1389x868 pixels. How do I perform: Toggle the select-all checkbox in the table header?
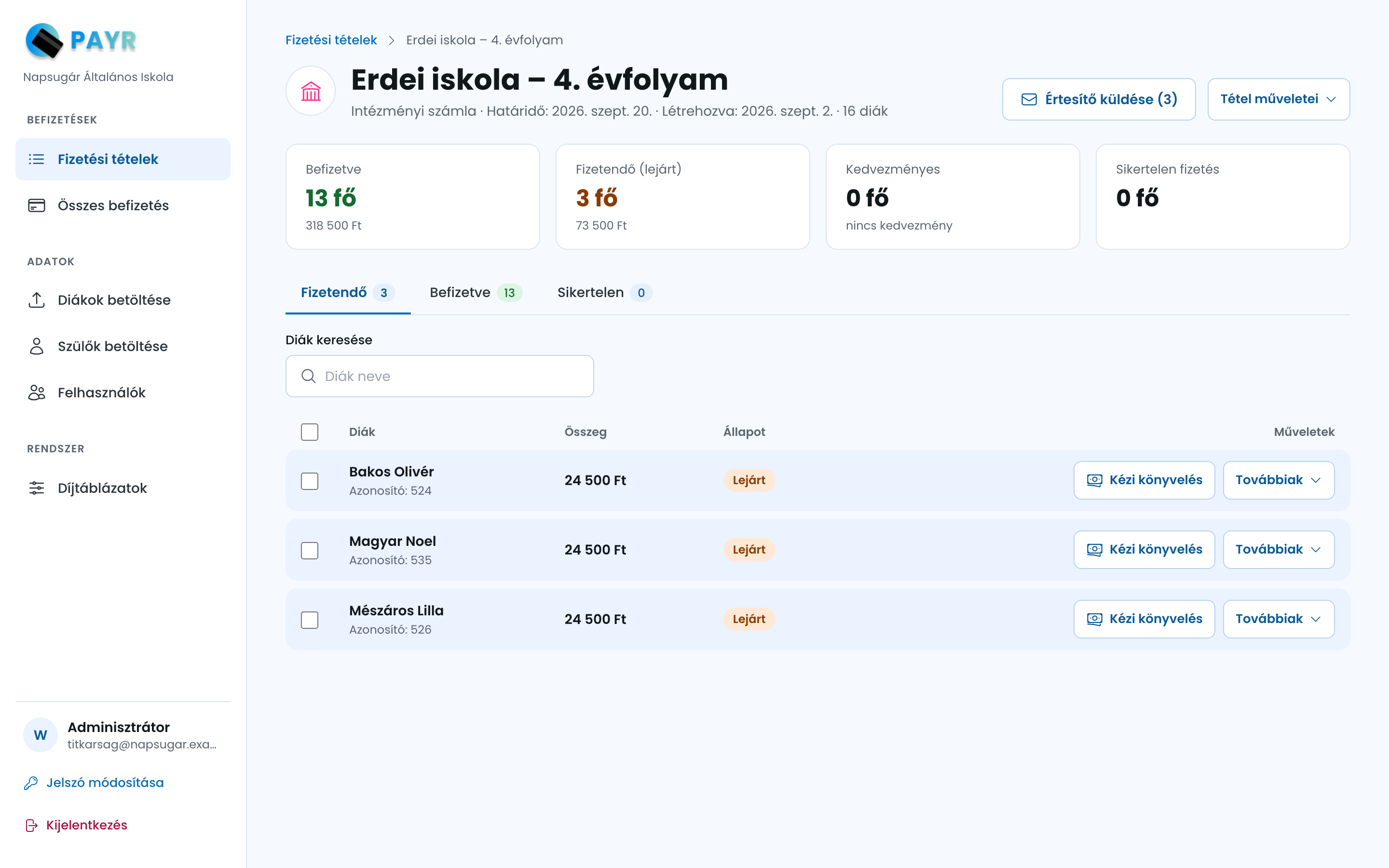[x=309, y=432]
